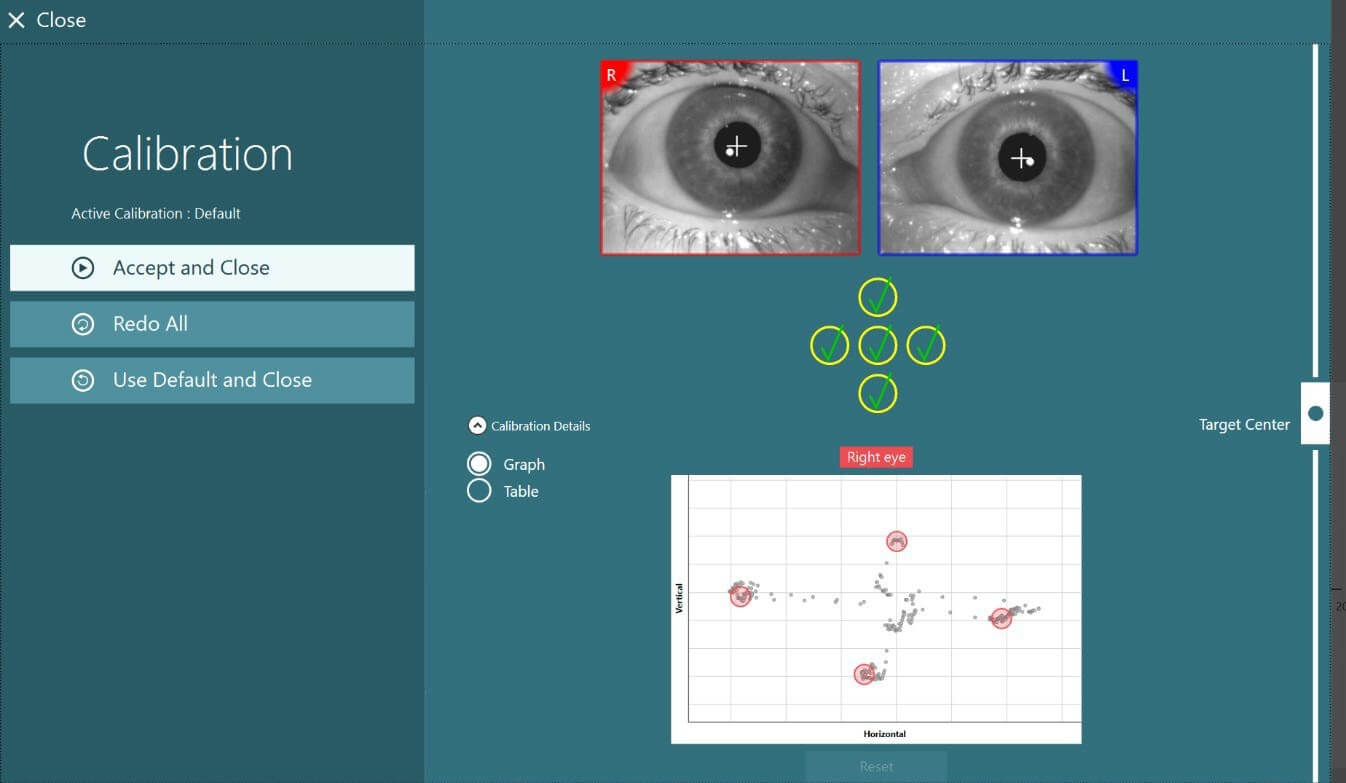This screenshot has width=1346, height=783.
Task: Click the disabled Reset button below the graph
Action: [876, 765]
